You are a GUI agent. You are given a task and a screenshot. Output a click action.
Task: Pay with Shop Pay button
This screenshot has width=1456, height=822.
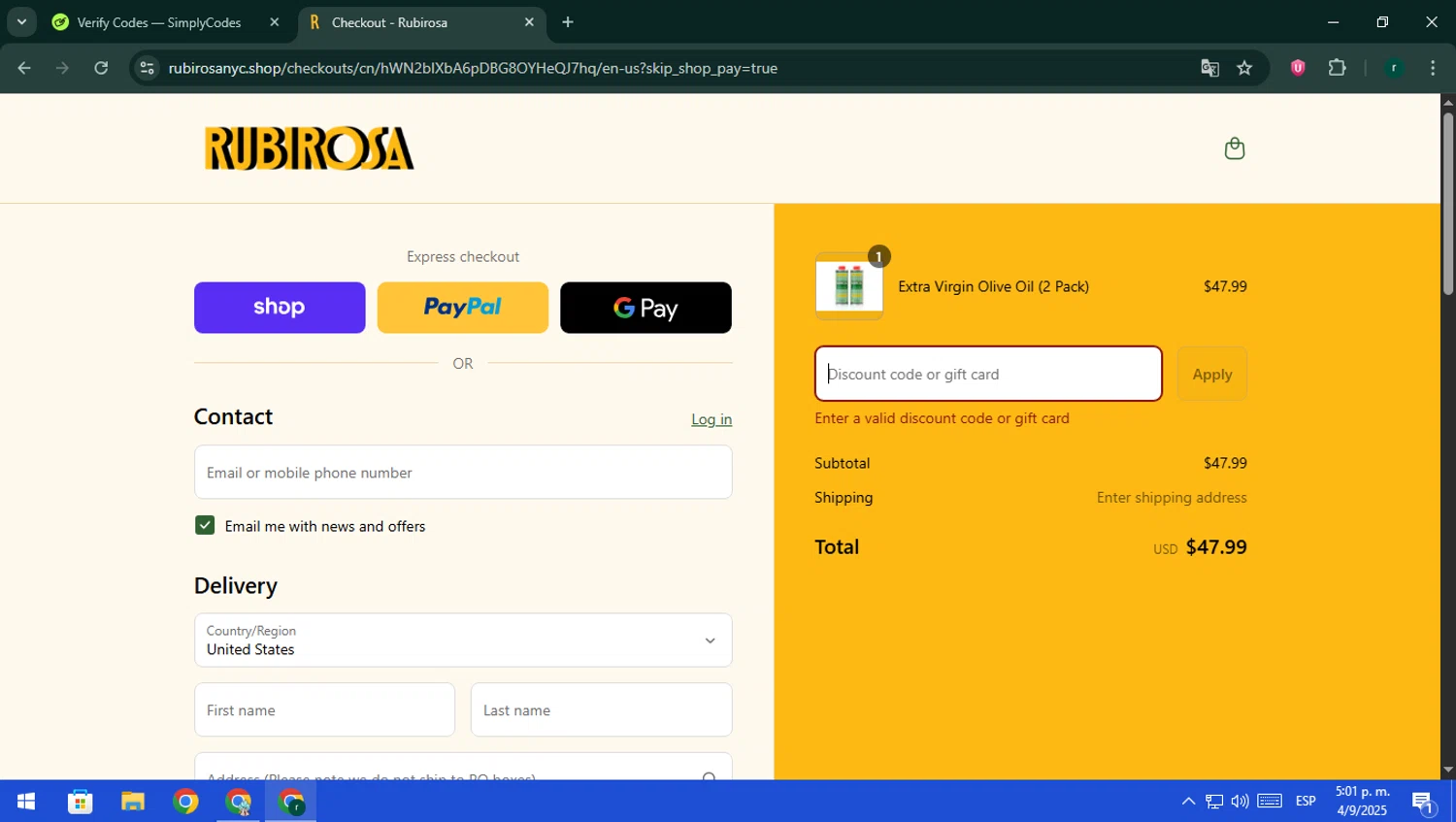(280, 308)
